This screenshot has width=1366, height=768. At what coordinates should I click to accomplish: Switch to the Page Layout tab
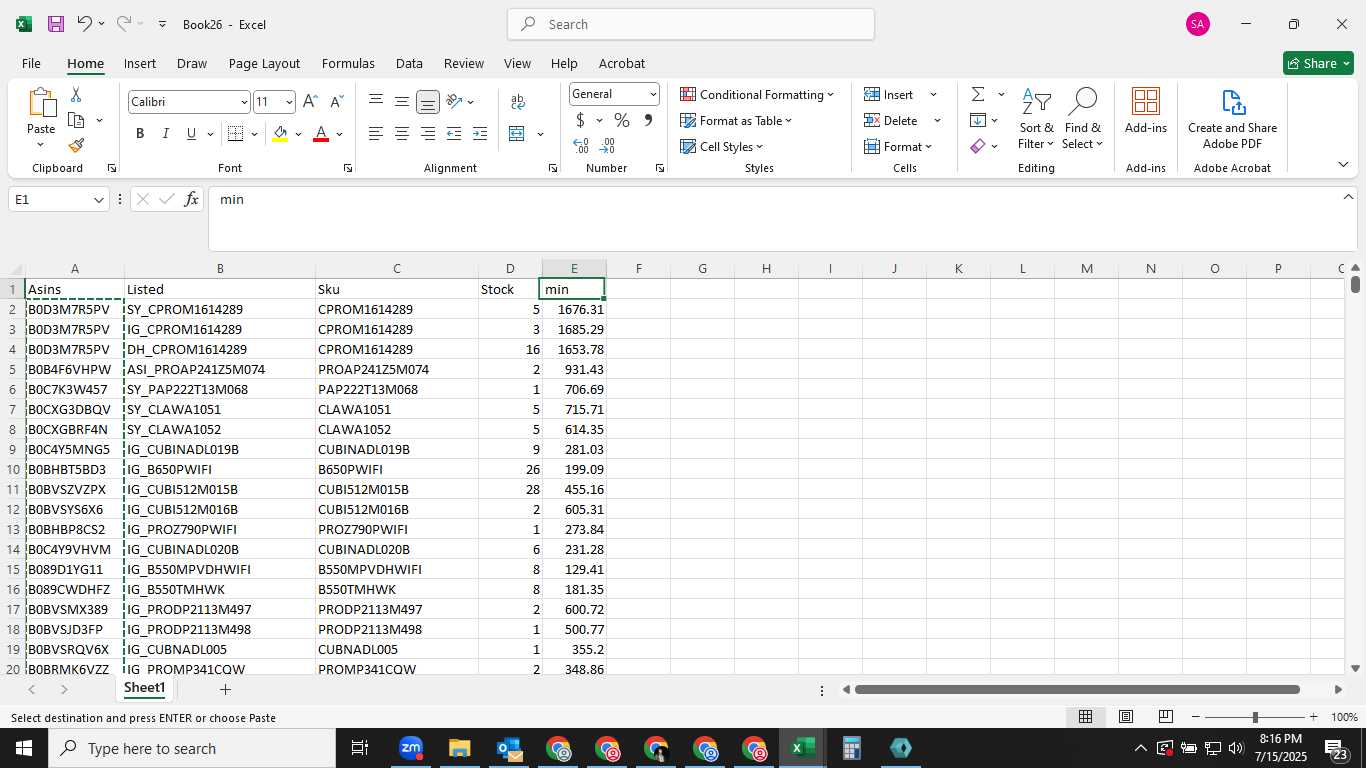(x=264, y=63)
